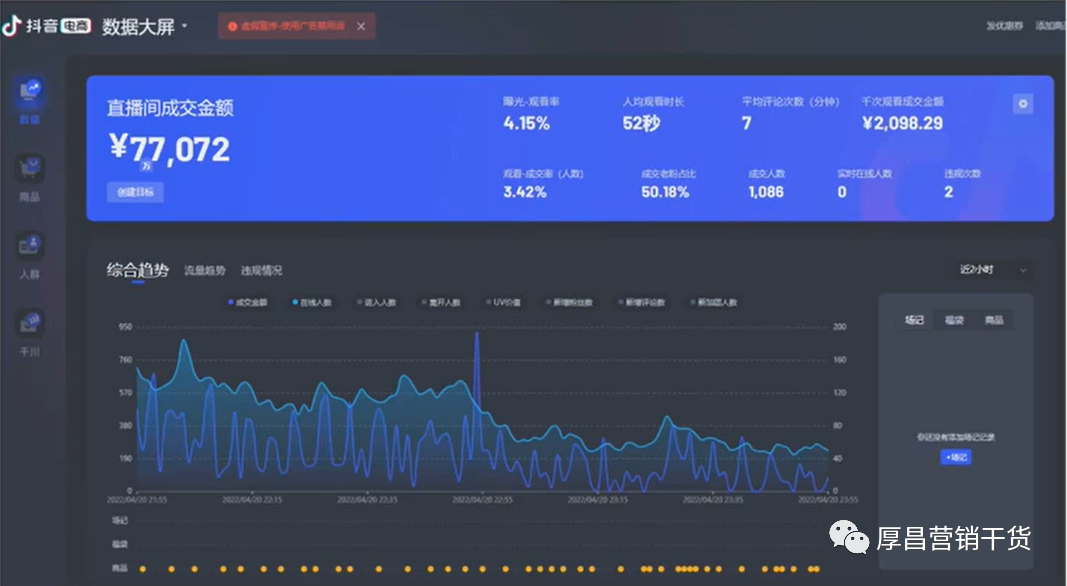
Task: Click the 实时在线人数 value 0
Action: point(842,192)
